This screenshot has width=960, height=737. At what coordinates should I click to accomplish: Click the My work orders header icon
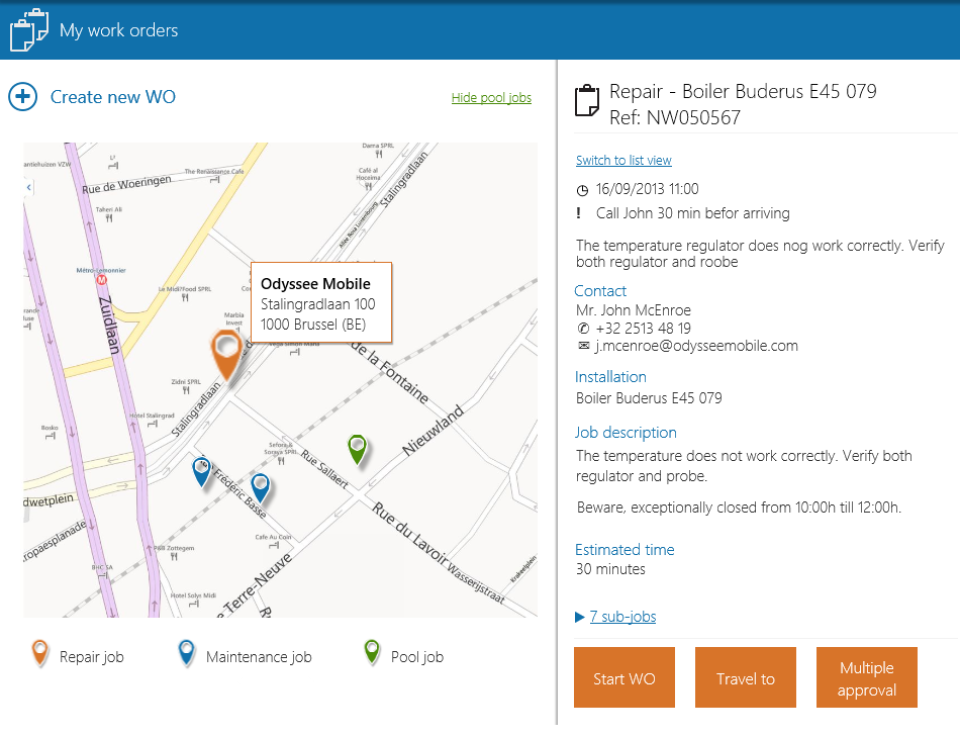tap(28, 30)
